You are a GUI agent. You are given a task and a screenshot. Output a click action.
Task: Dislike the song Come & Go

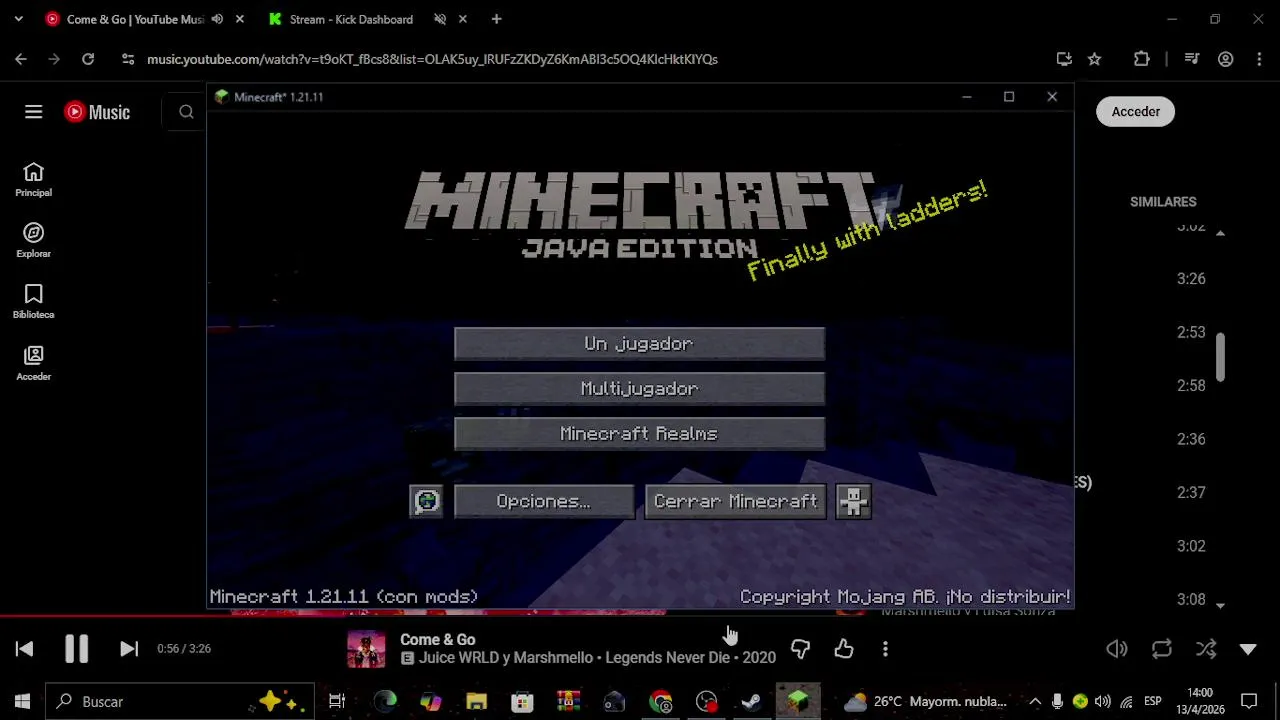tap(800, 649)
